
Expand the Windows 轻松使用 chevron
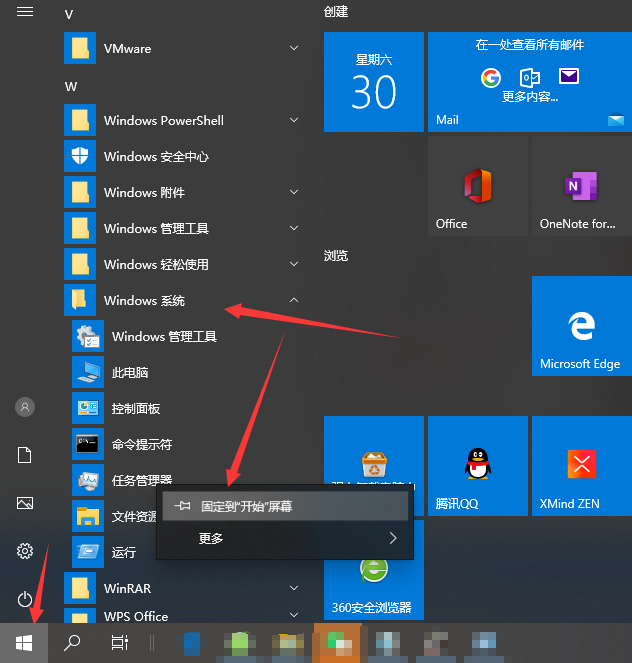(294, 264)
